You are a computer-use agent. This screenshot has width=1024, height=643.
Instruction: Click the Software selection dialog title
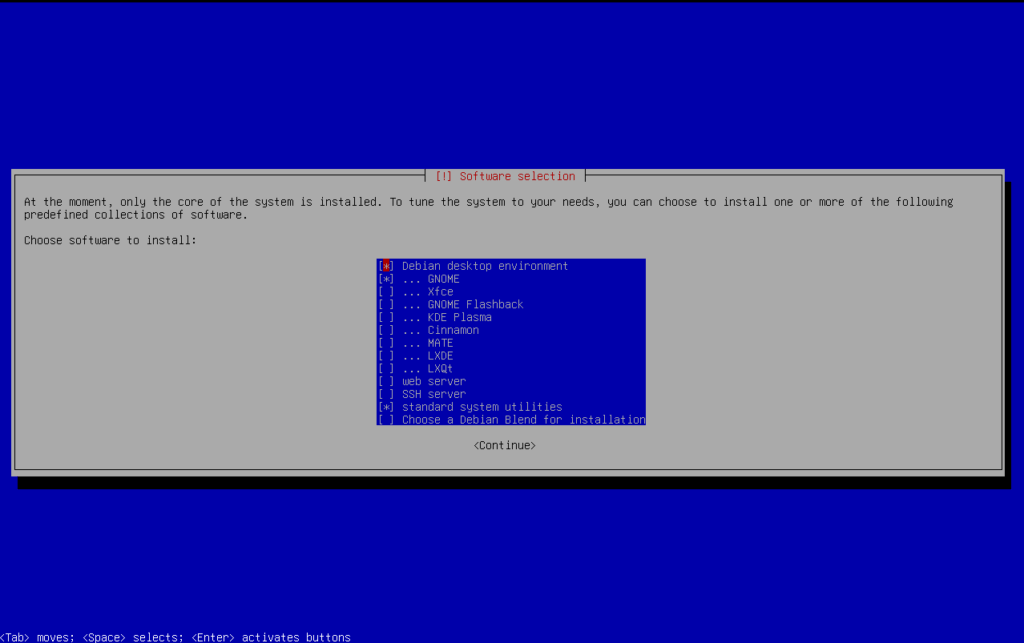(x=505, y=175)
